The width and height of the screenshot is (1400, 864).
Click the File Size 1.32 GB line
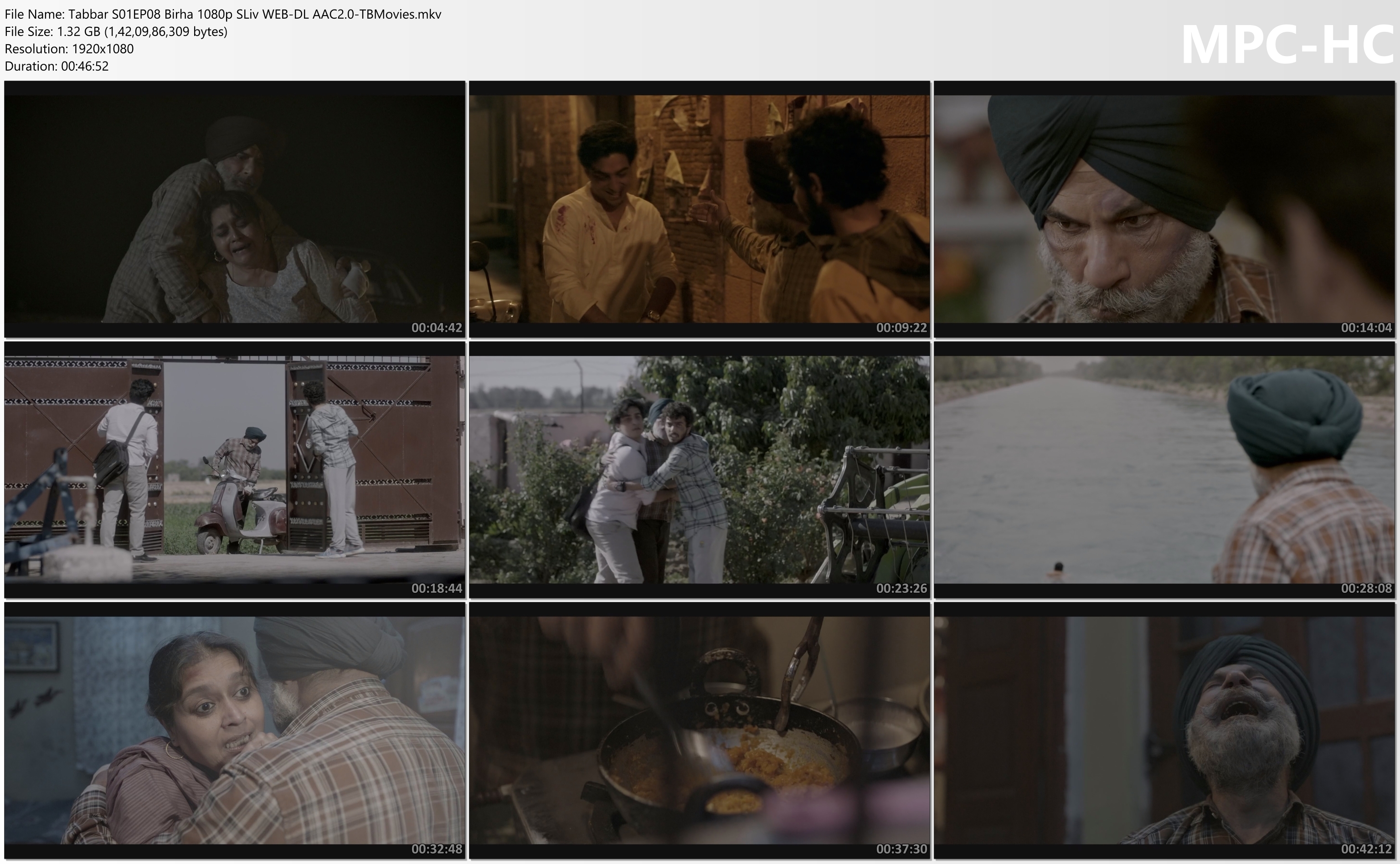(x=116, y=31)
